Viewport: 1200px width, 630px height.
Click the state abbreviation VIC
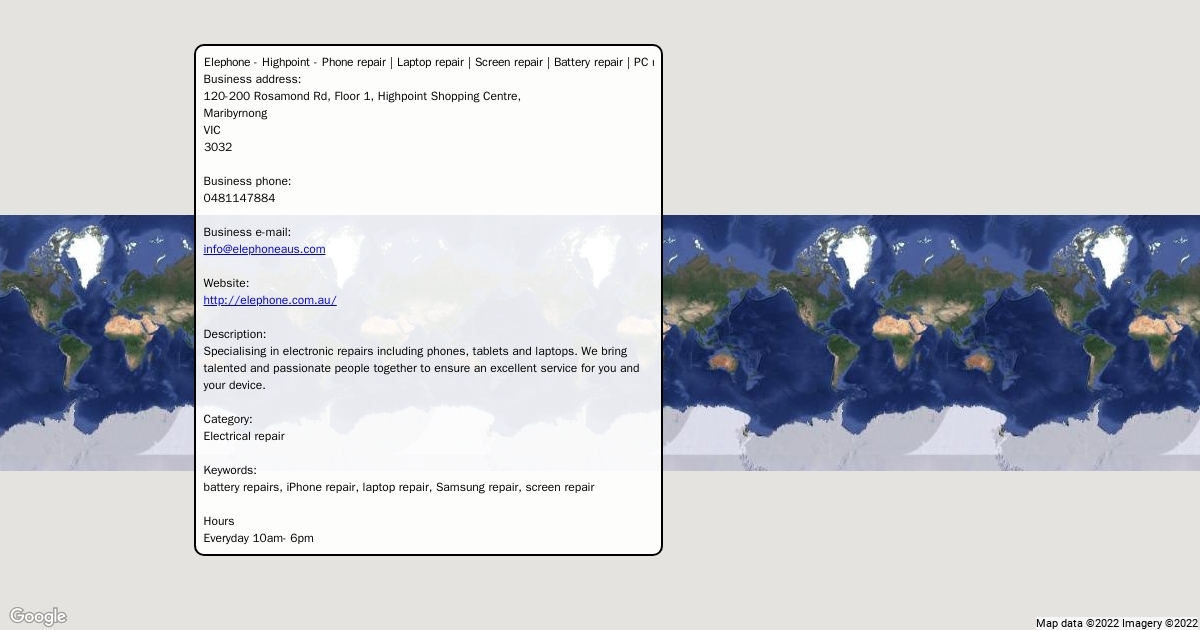(x=212, y=130)
